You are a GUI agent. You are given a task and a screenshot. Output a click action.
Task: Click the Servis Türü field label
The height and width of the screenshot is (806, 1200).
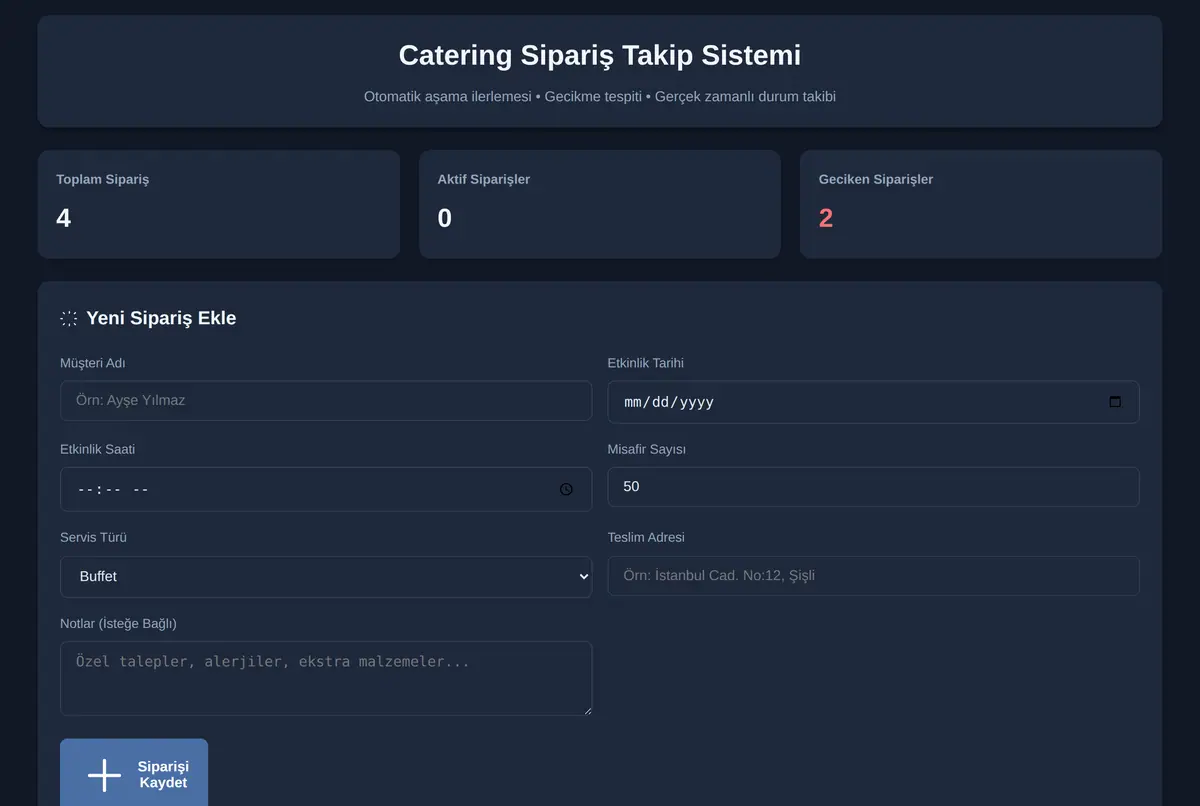[x=93, y=537]
